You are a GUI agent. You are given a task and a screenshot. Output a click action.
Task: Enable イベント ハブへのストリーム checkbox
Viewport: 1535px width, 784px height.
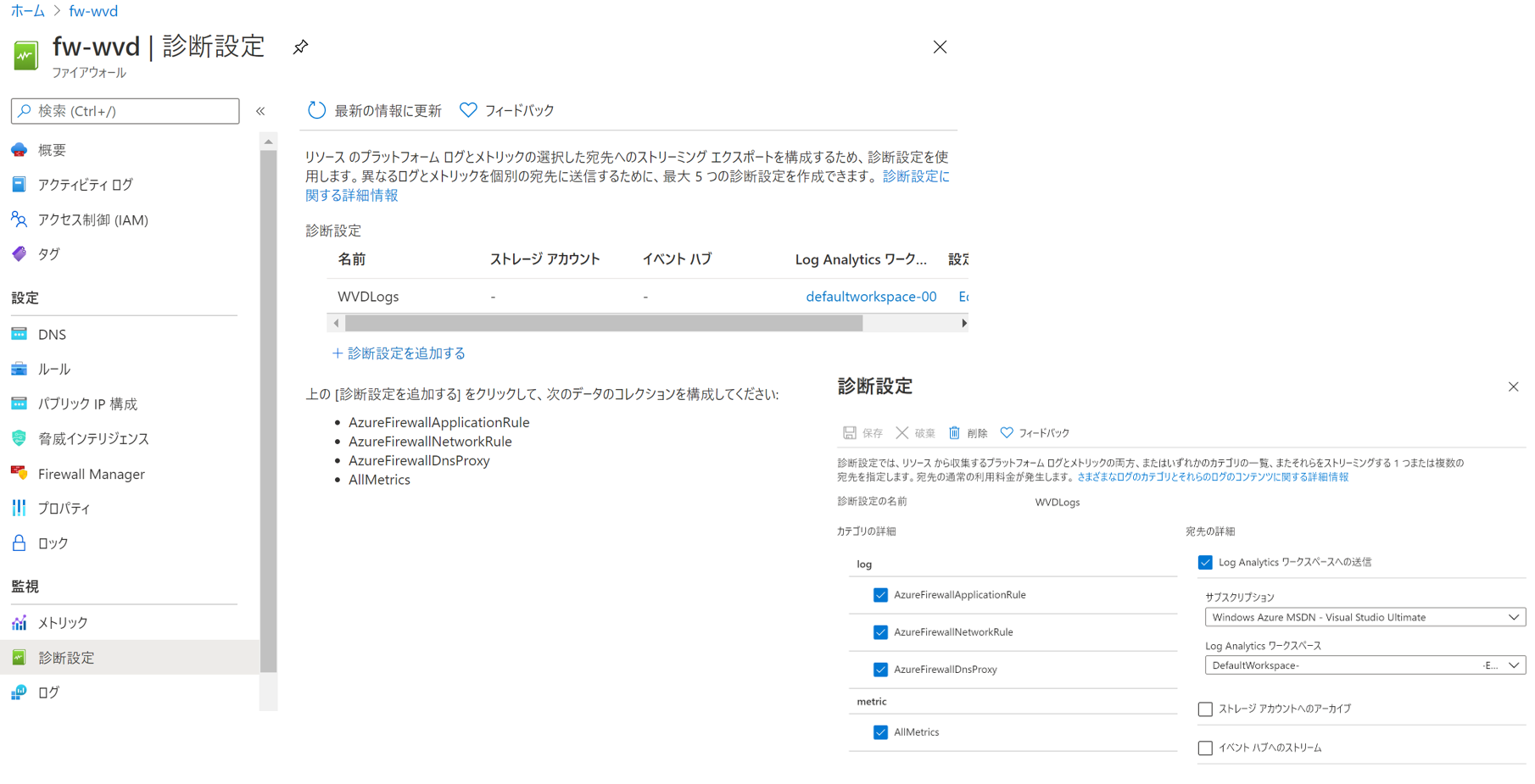click(1205, 748)
